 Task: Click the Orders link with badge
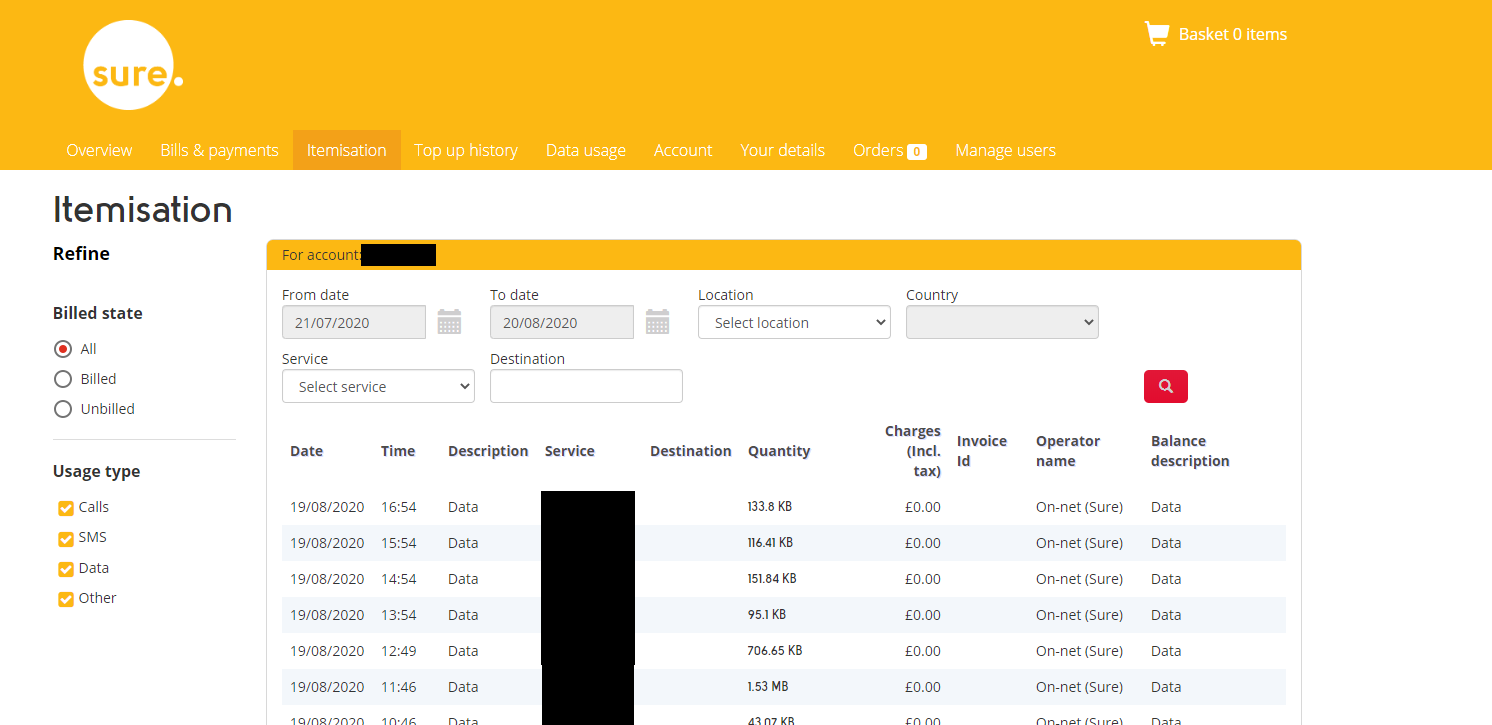tap(888, 150)
